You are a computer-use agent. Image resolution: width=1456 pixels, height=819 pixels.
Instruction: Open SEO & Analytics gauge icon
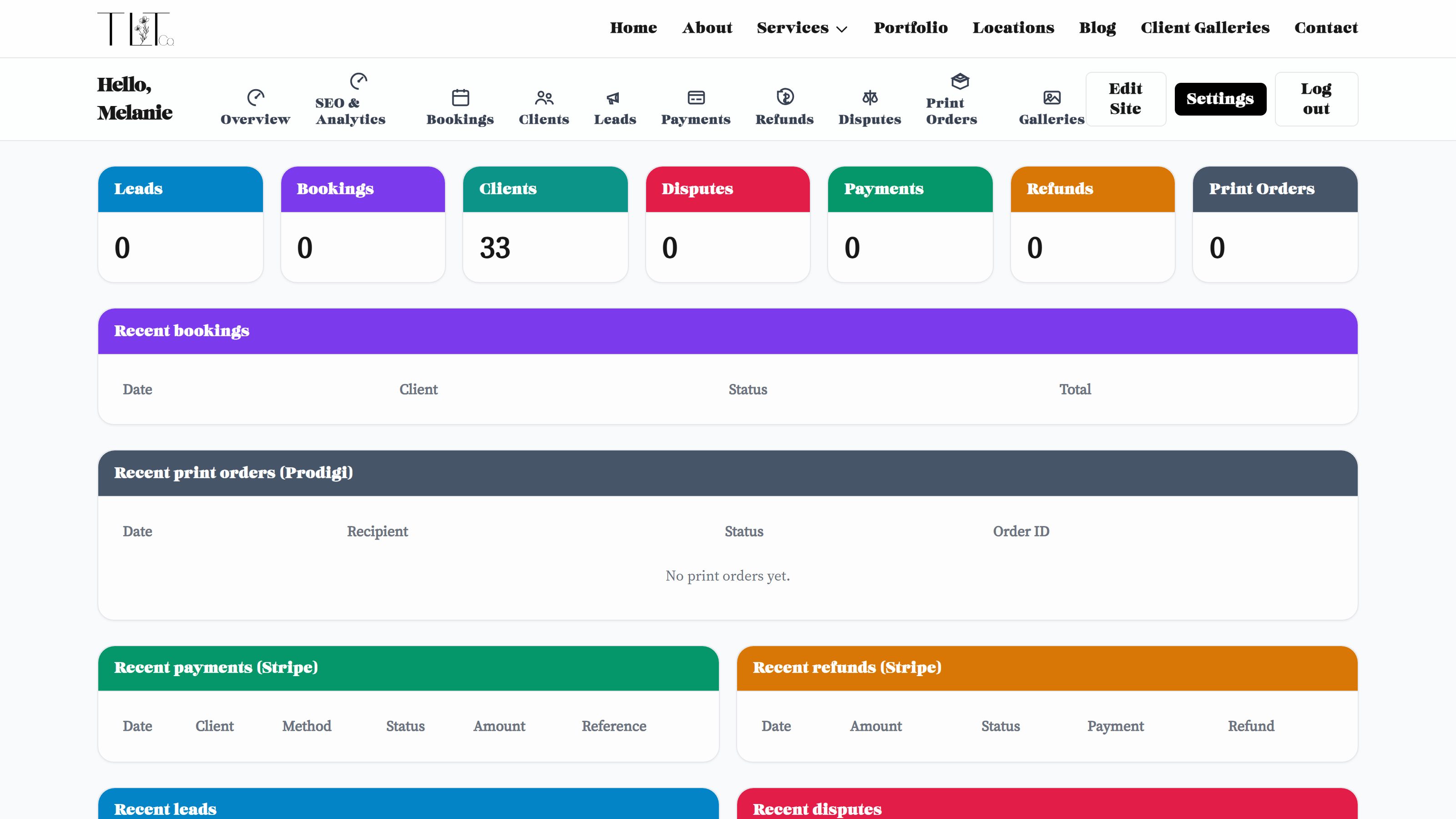click(x=359, y=81)
